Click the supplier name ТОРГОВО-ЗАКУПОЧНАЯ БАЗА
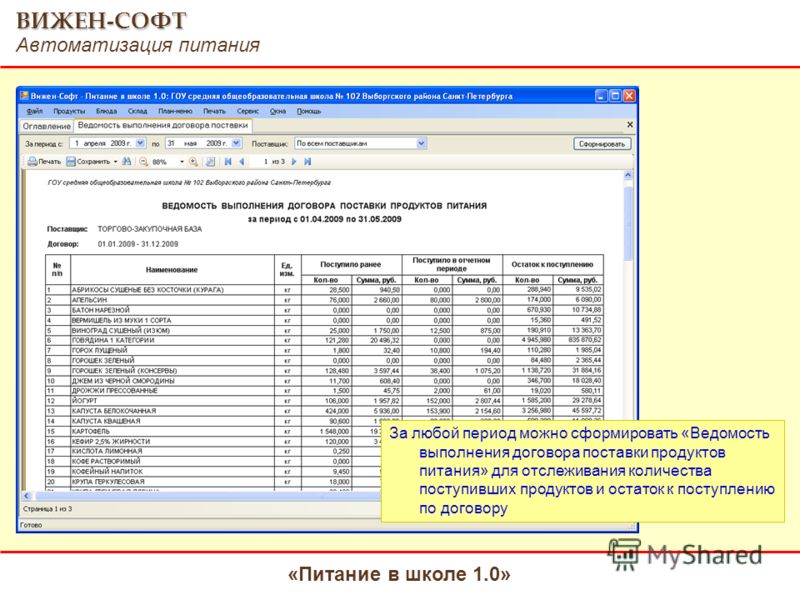The image size is (800, 600). coord(150,229)
